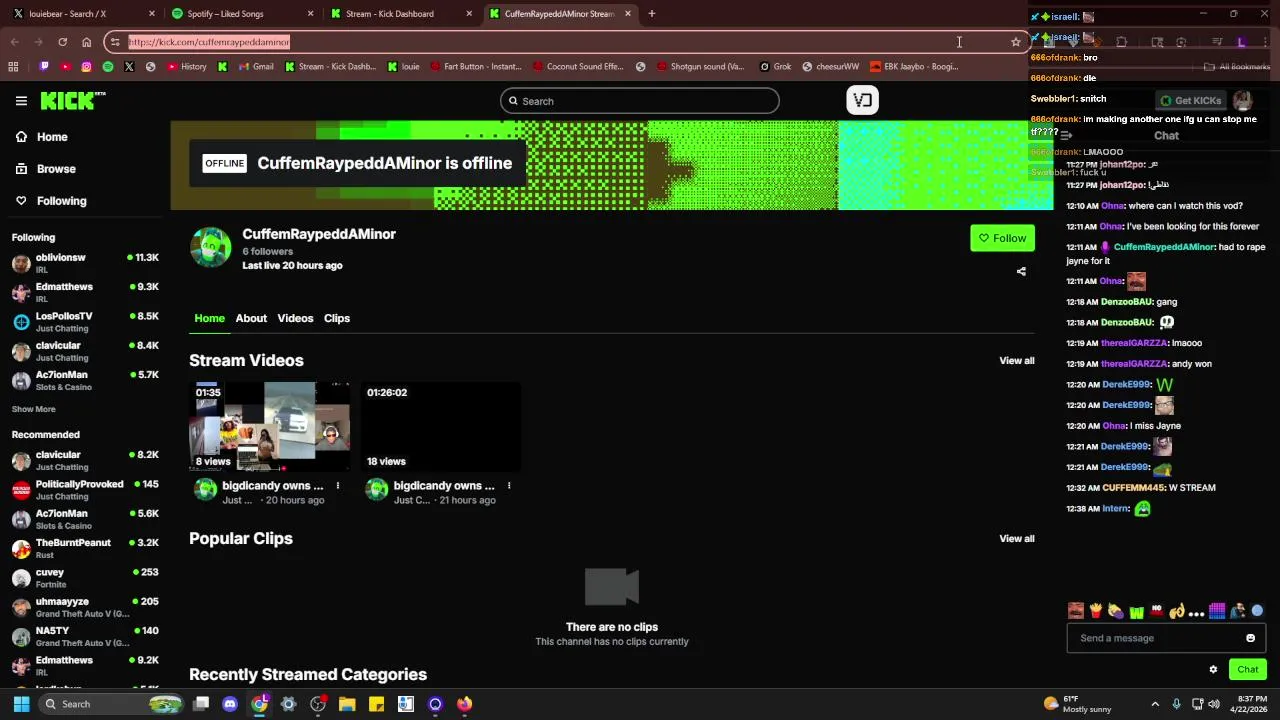Open the Twitch bookmark icon
This screenshot has width=1280, height=720.
coord(44,67)
